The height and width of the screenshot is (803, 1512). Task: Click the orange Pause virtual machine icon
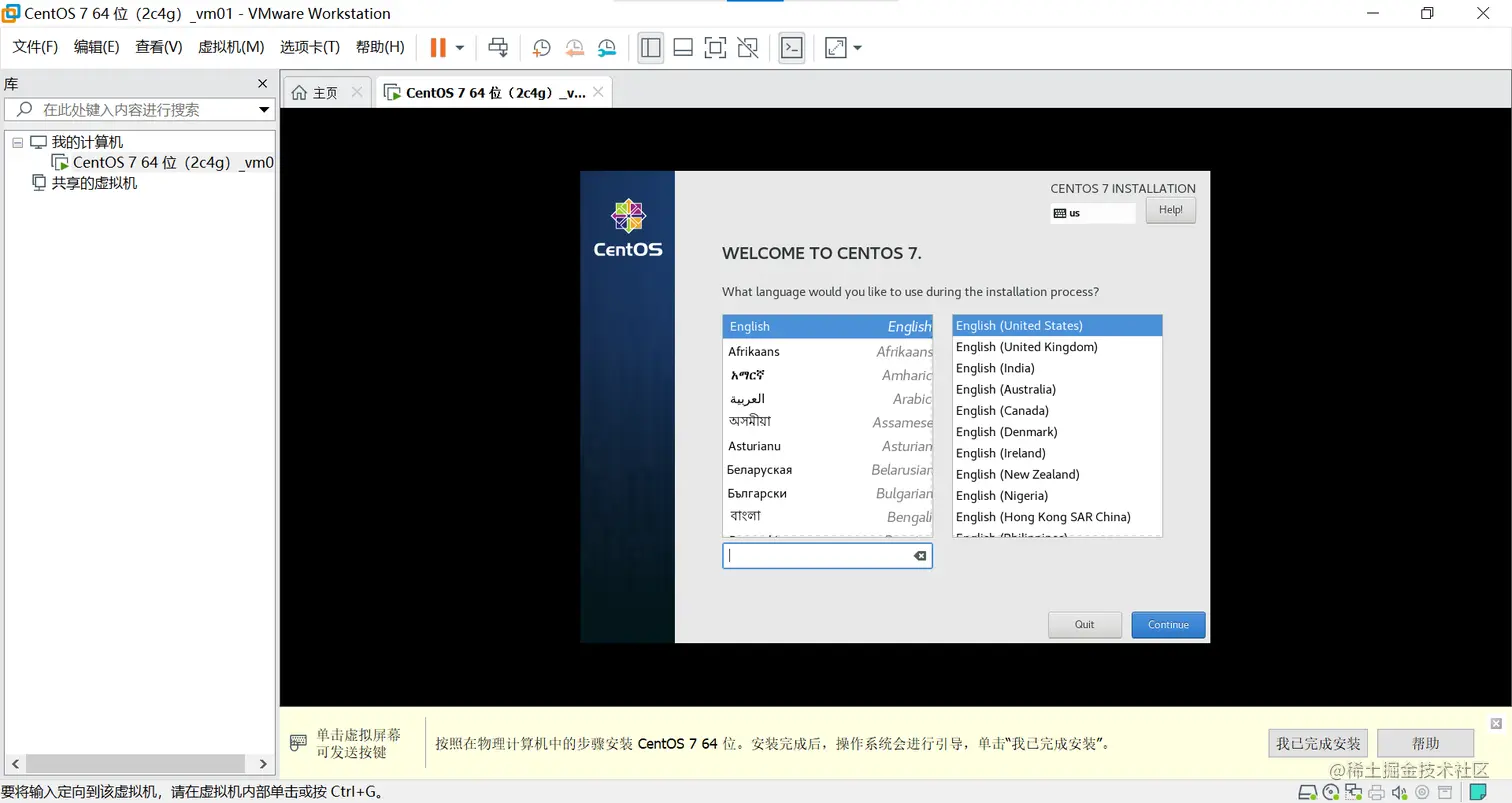coord(438,47)
